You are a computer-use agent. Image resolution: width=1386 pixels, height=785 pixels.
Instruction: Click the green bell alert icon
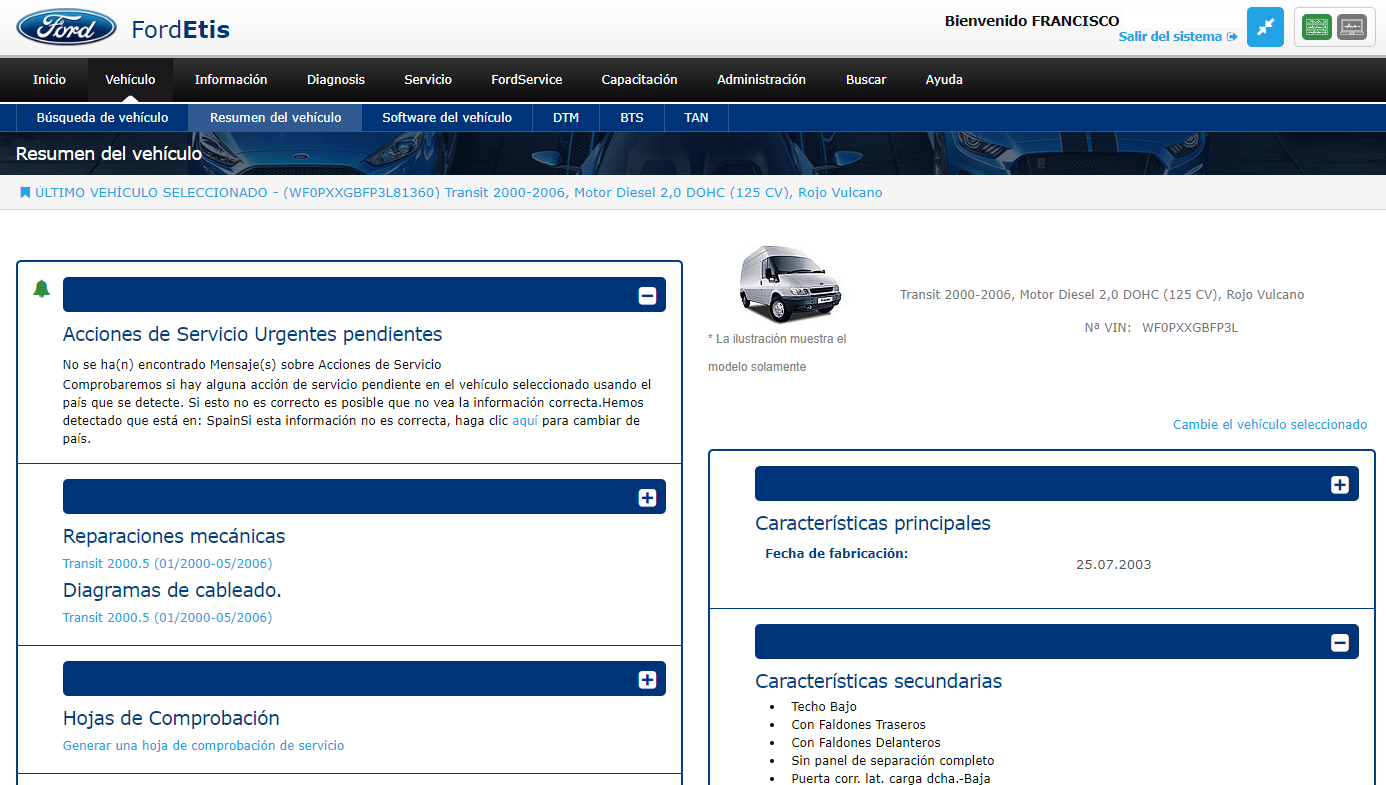41,289
